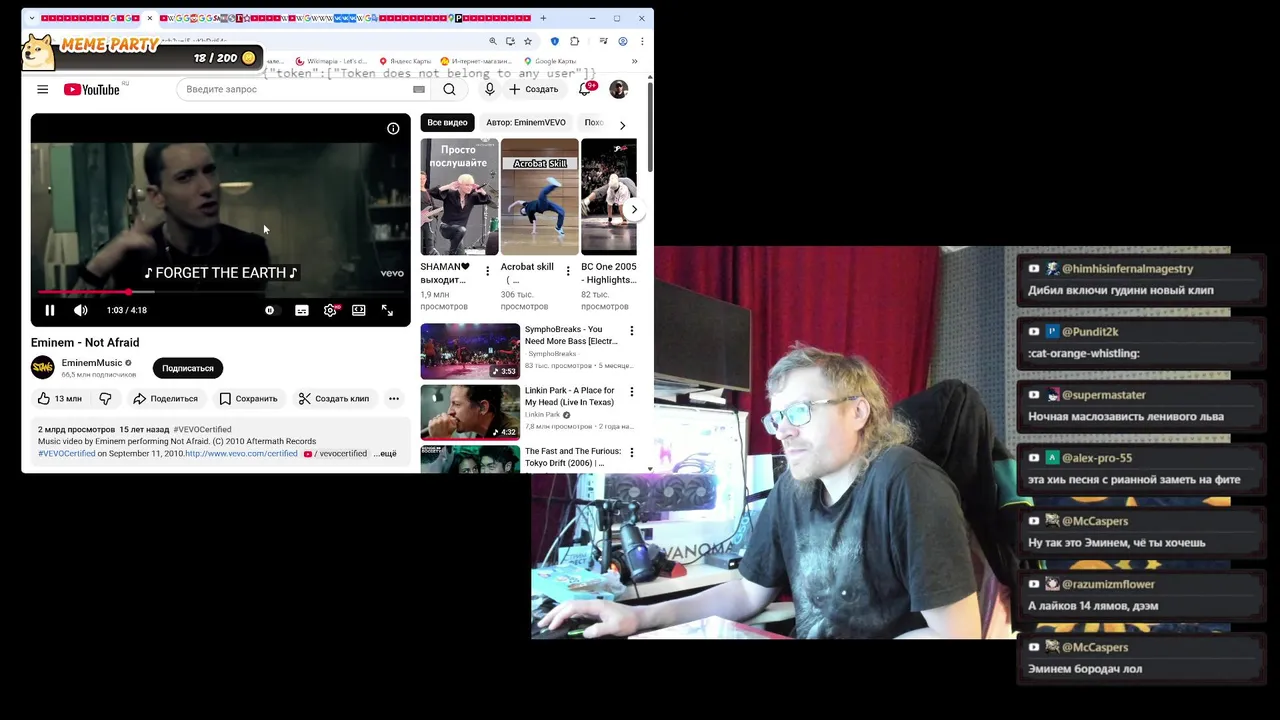This screenshot has width=1280, height=720.
Task: Like the video with thumbs up
Action: [x=60, y=399]
